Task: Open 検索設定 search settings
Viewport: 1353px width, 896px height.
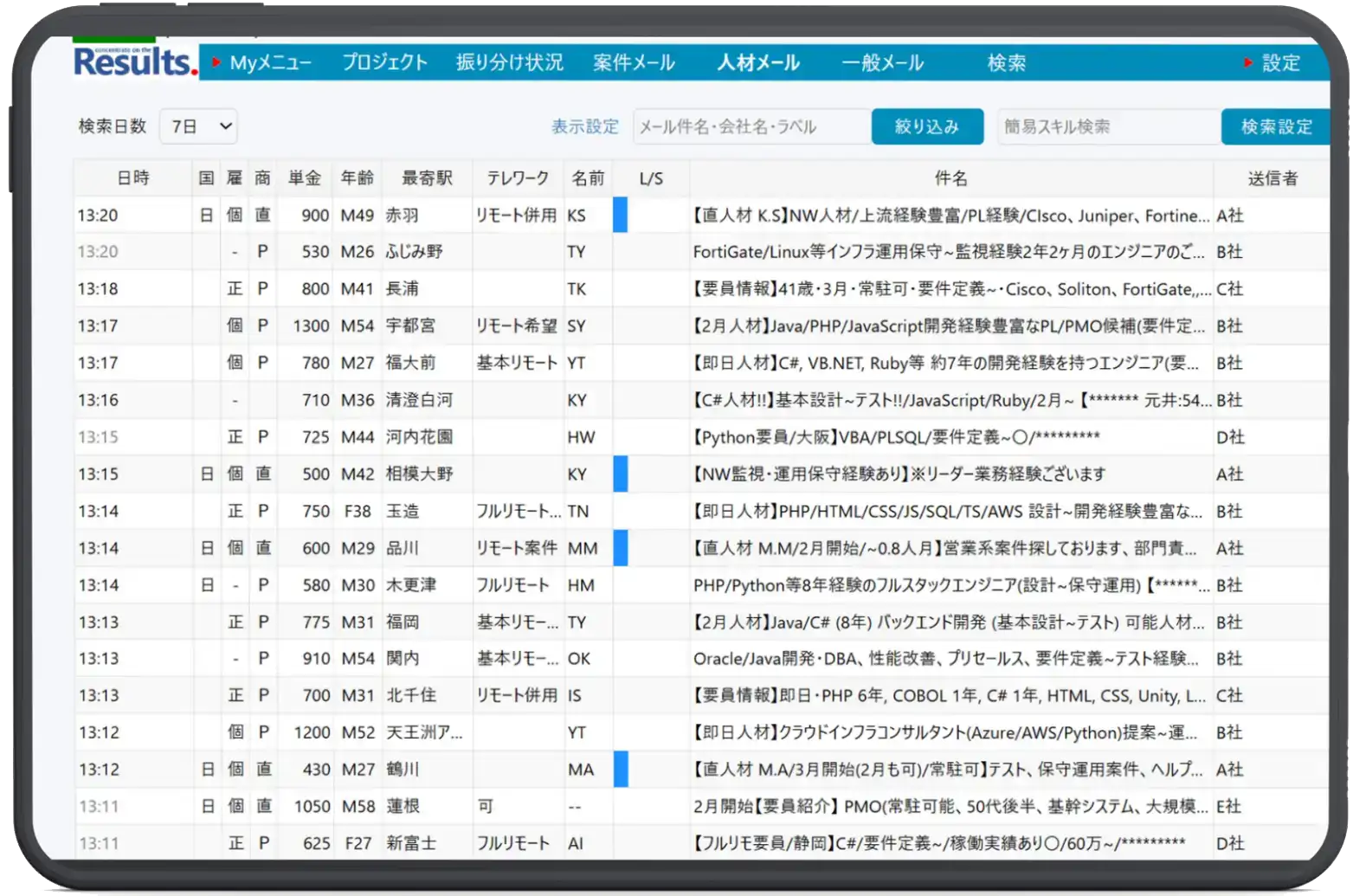Action: (1275, 126)
